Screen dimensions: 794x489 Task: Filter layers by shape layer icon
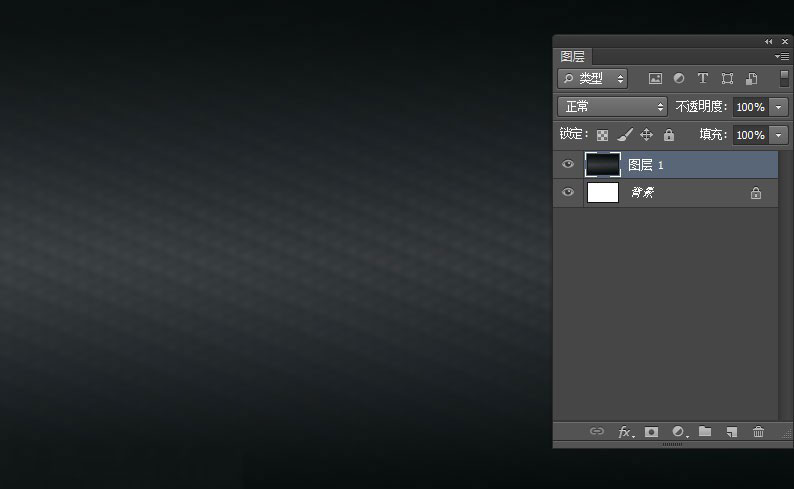pyautogui.click(x=727, y=78)
